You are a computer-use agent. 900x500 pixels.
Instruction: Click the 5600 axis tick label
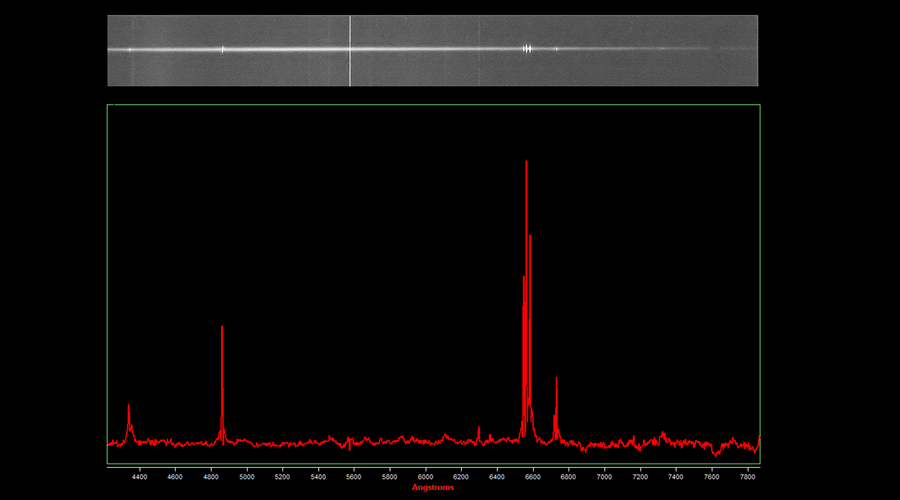[354, 477]
